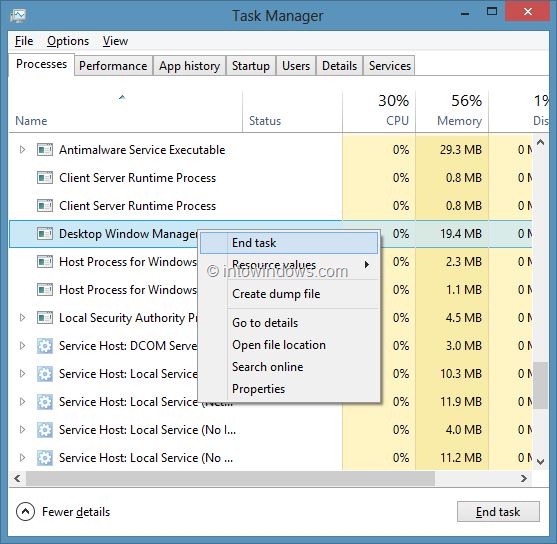Screen dimensions: 557x544
Task: Click the Antimalware Service Executable process icon
Action: tap(45, 150)
